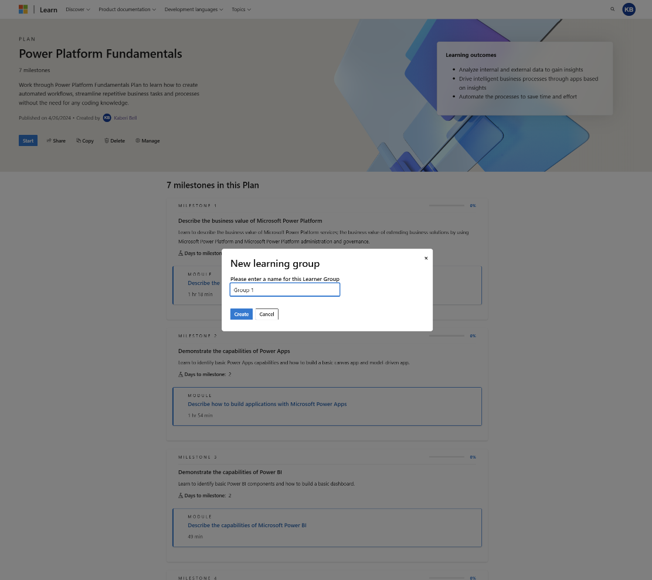The height and width of the screenshot is (580, 652).
Task: Click '7 milestones in this Plan' heading
Action: pos(212,185)
